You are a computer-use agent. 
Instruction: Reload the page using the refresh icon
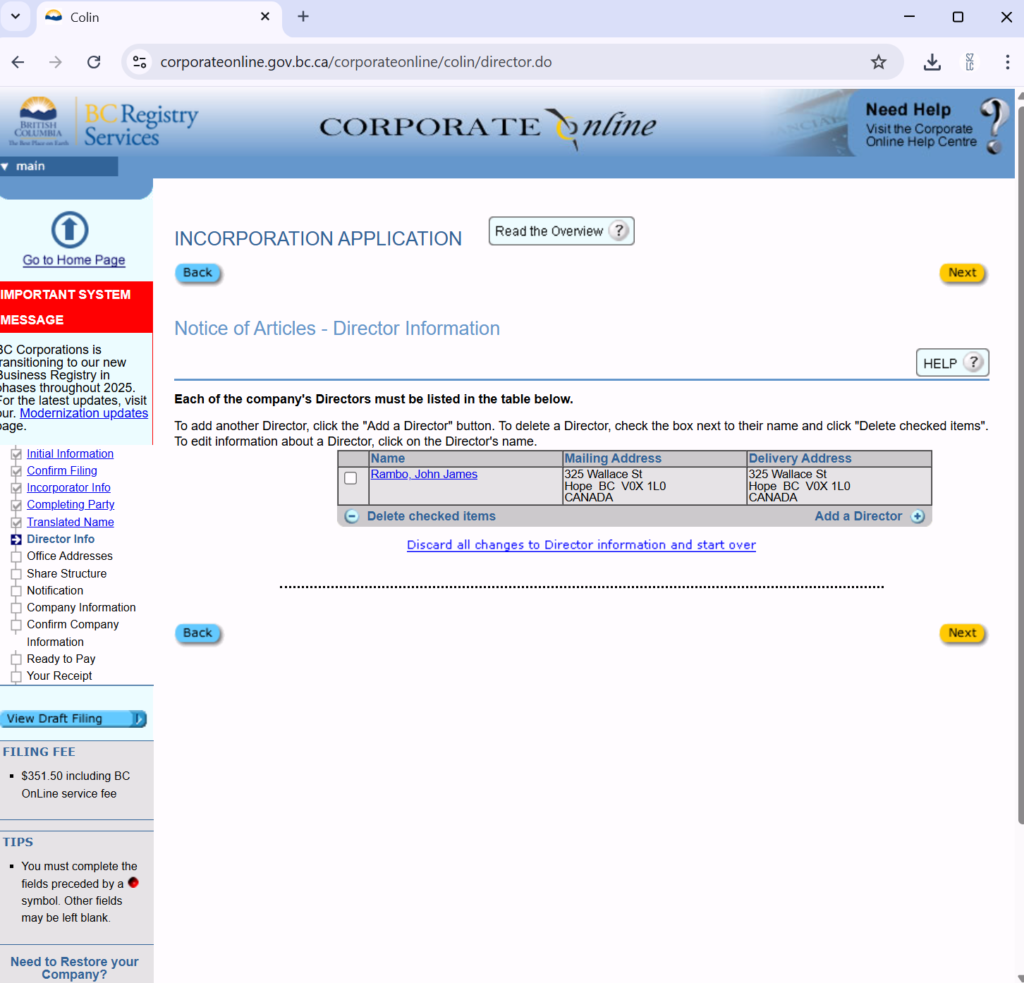[94, 62]
